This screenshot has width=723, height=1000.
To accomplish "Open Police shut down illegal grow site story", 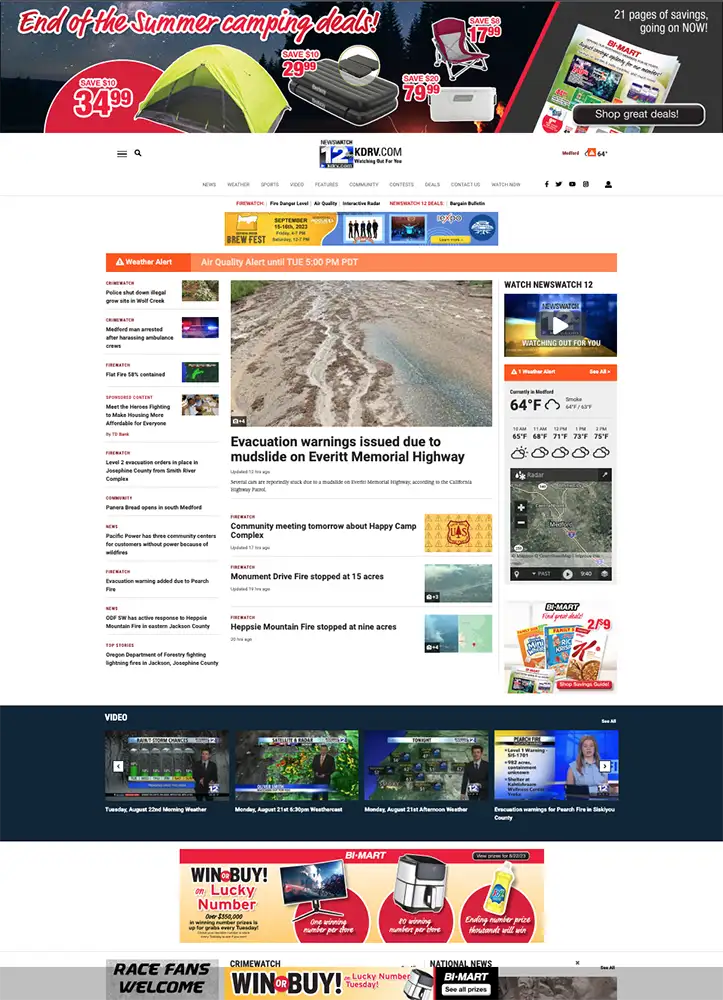I will (136, 297).
